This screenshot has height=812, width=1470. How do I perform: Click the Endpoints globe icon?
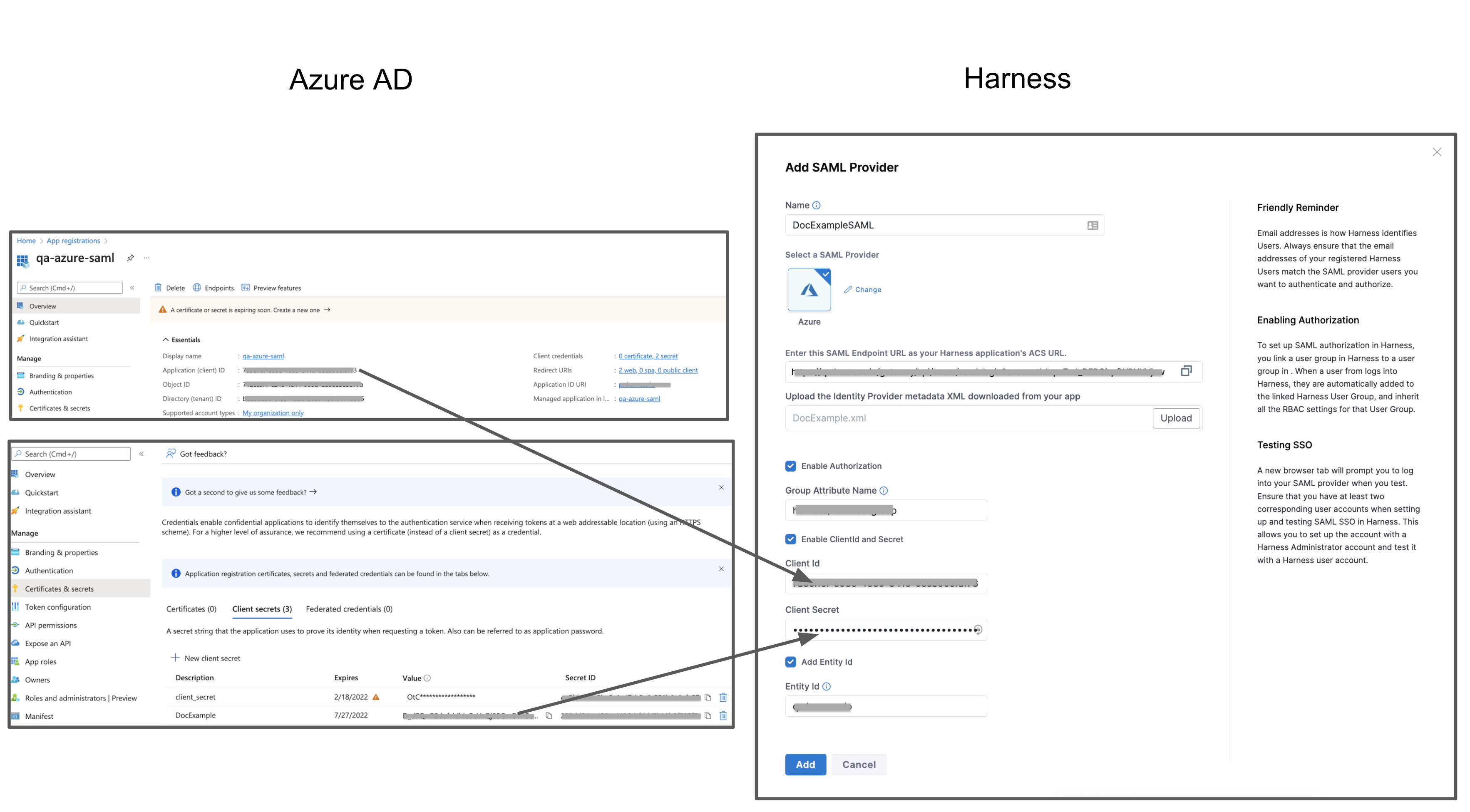[x=197, y=288]
